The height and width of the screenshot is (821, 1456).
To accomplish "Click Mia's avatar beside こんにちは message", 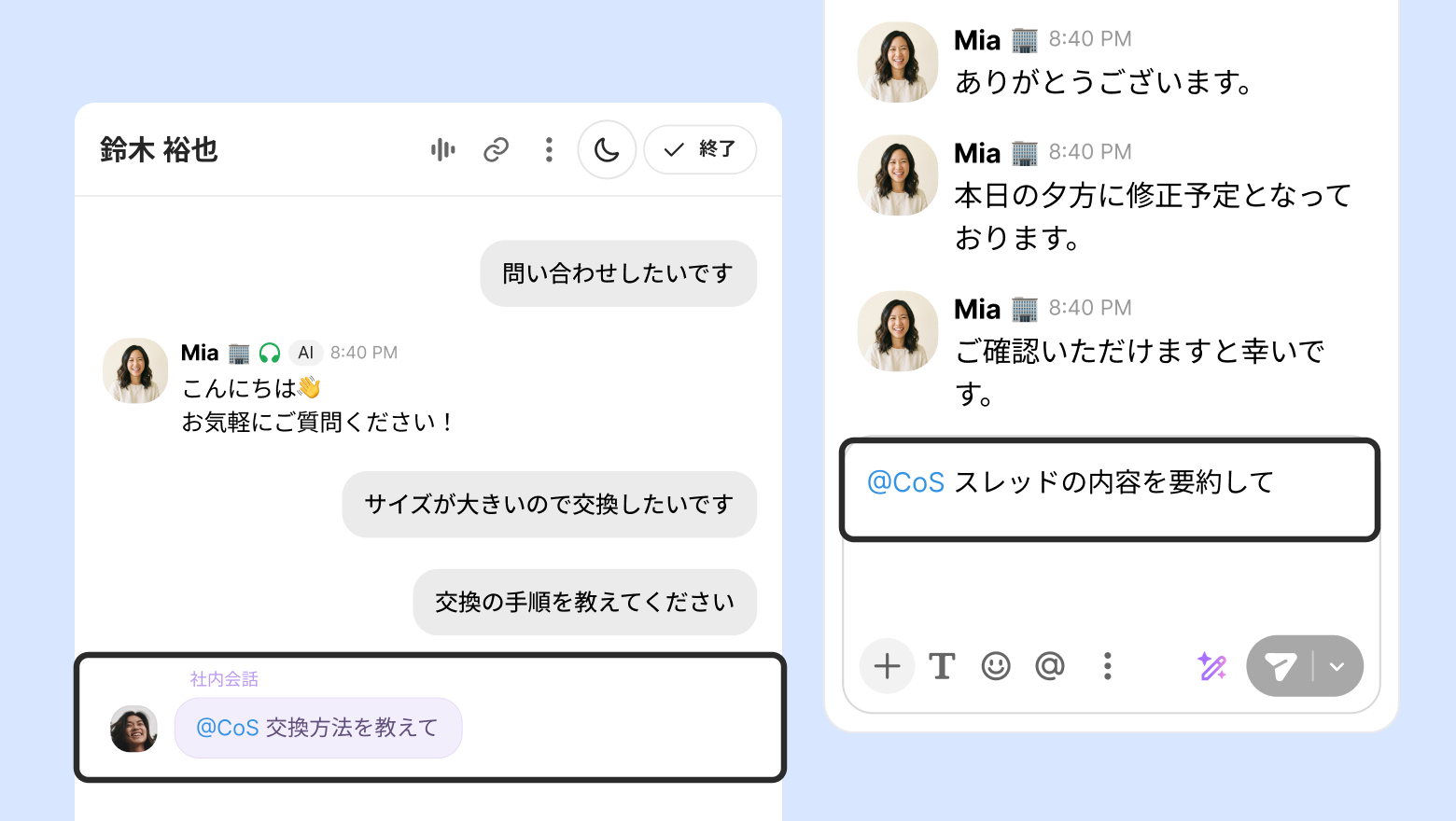I will tap(135, 370).
